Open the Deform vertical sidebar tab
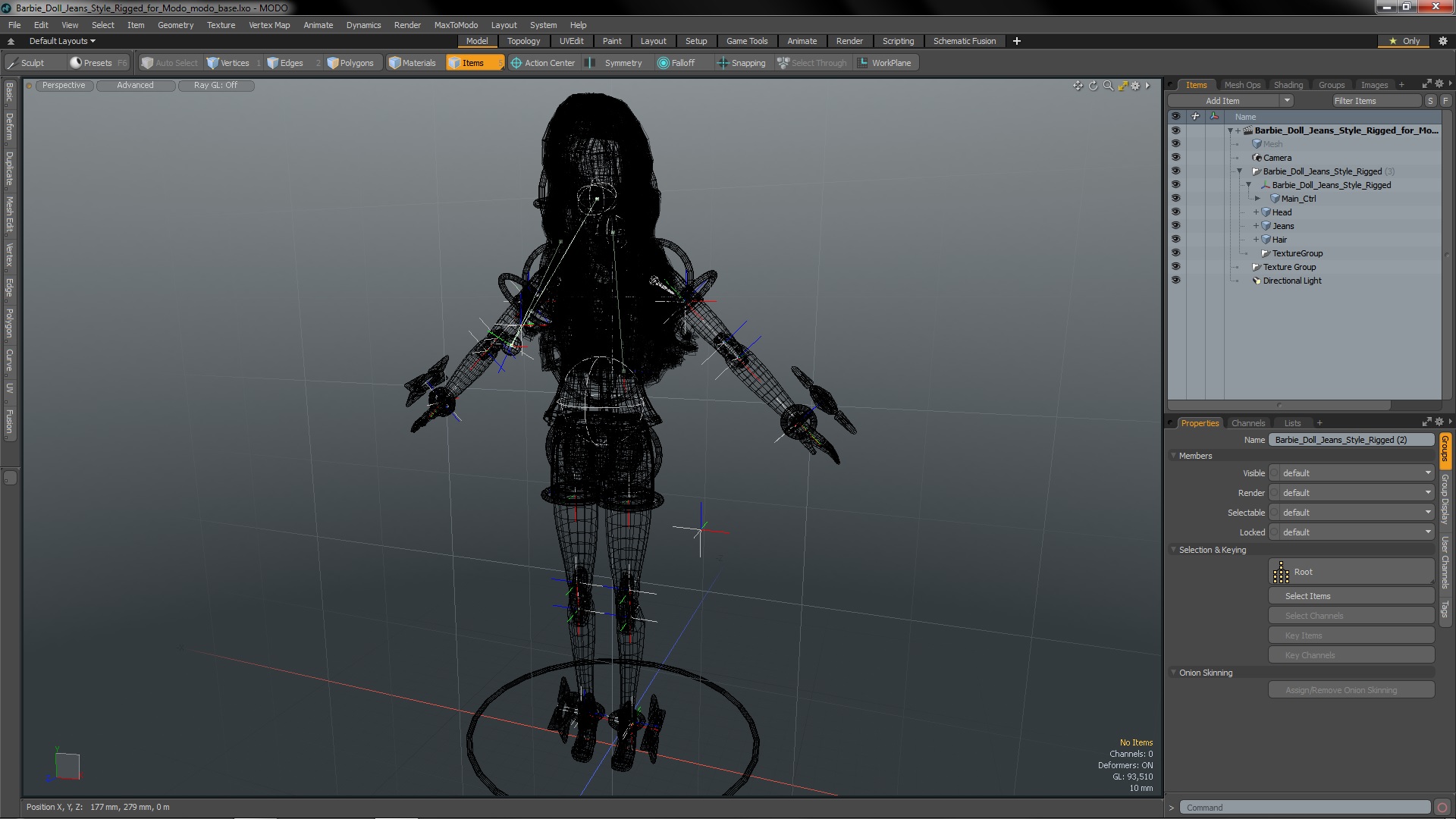 tap(9, 127)
